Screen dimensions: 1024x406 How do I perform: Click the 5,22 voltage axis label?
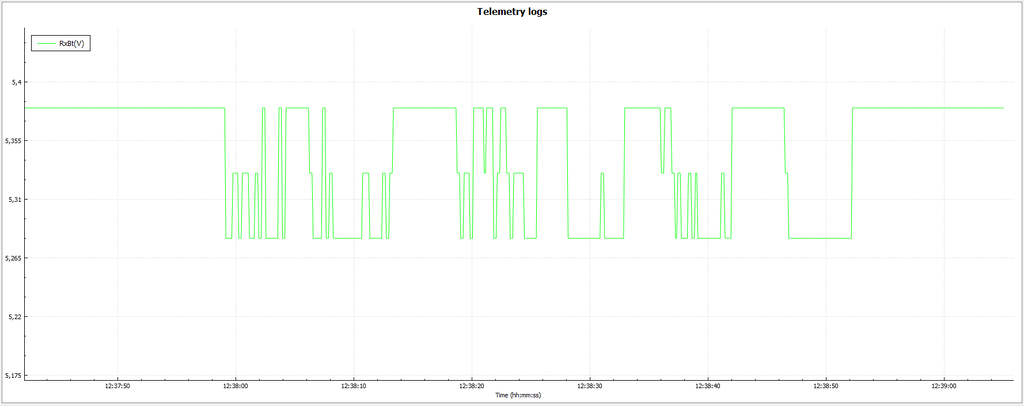pos(13,317)
